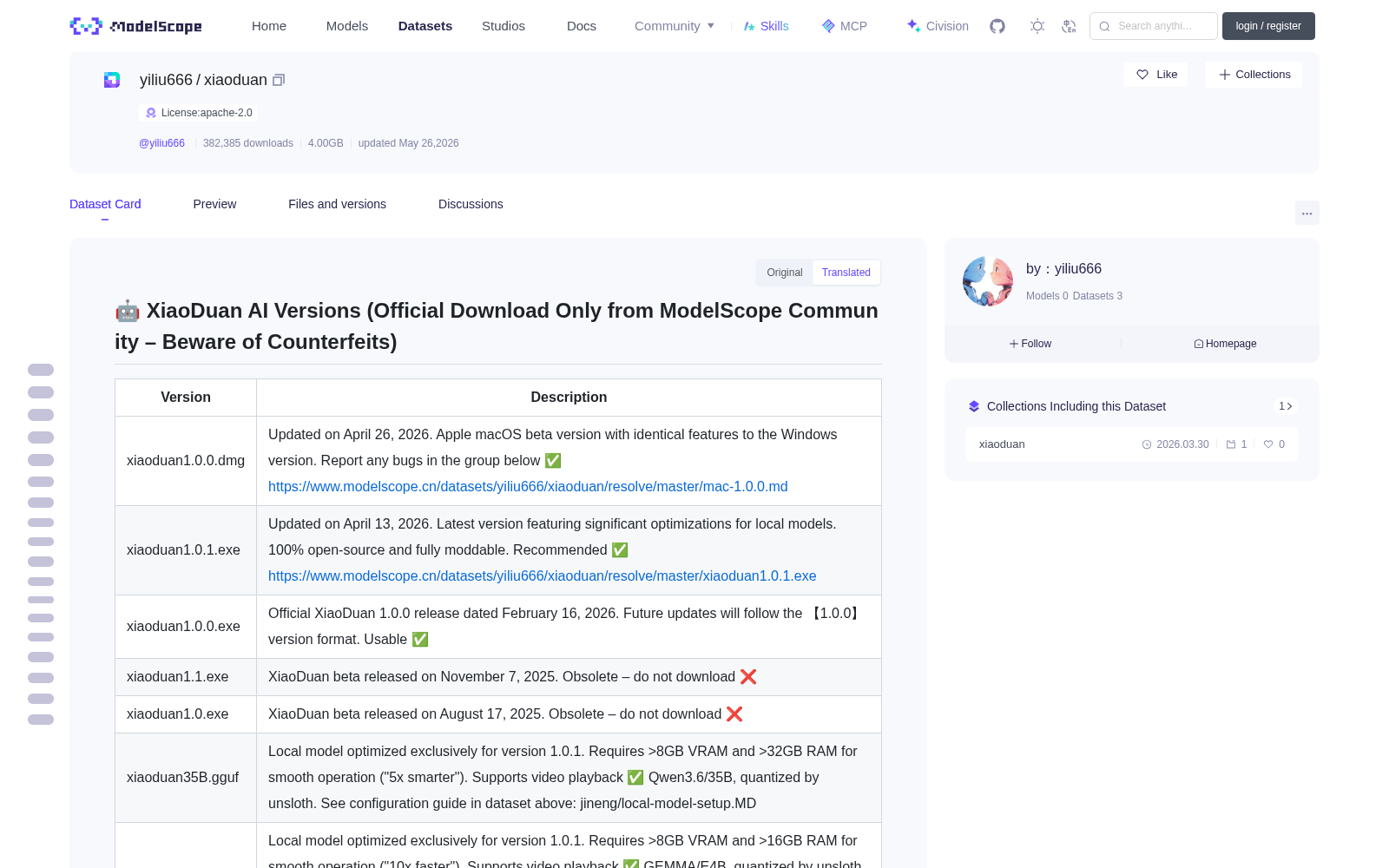This screenshot has width=1389, height=868.
Task: Click the xiaoduan1.0.0.dmg version cell
Action: pos(186,461)
